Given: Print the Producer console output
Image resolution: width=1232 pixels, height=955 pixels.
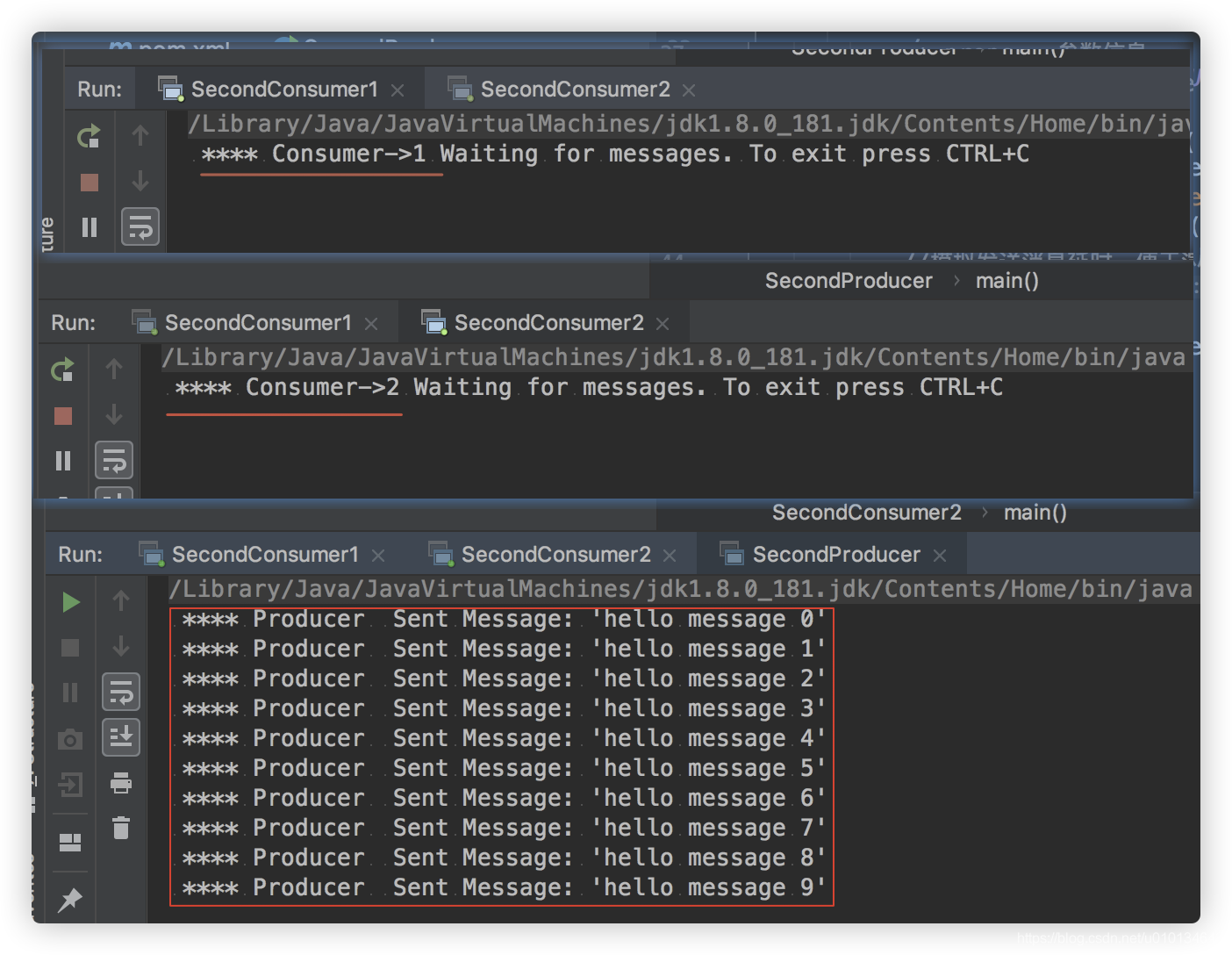Looking at the screenshot, I should click(x=121, y=783).
